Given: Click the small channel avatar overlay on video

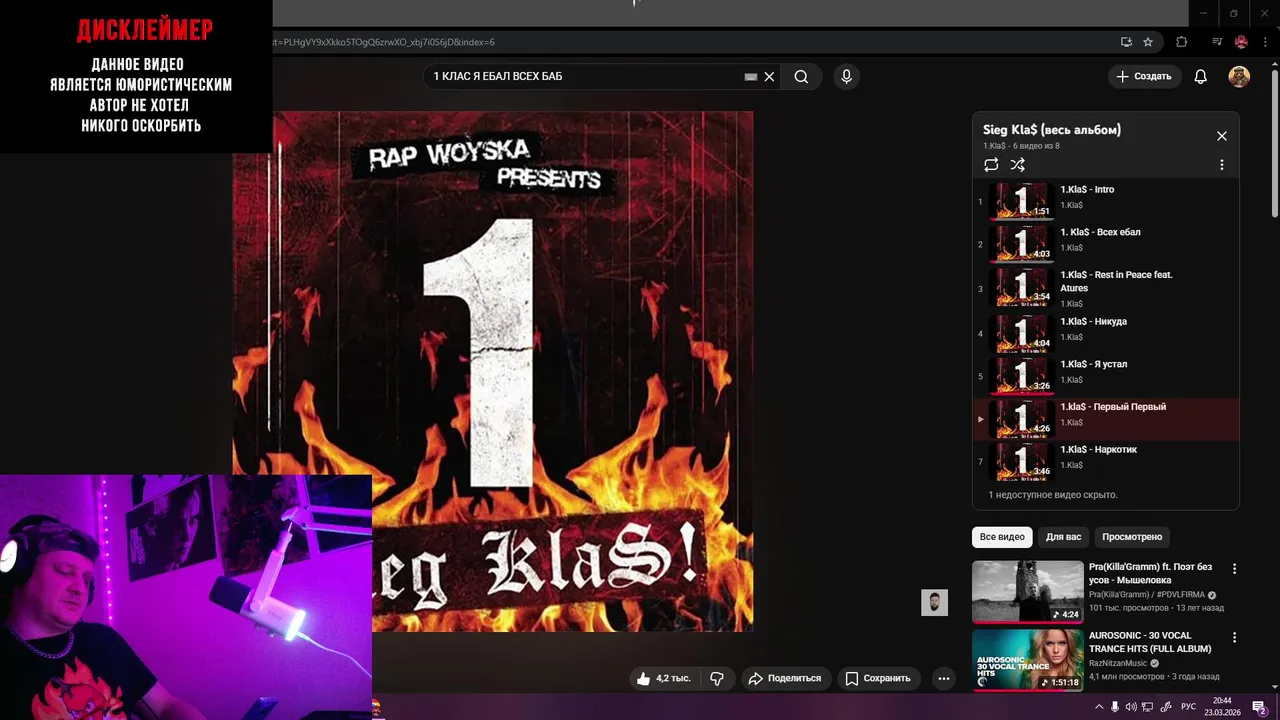Looking at the screenshot, I should 934,602.
